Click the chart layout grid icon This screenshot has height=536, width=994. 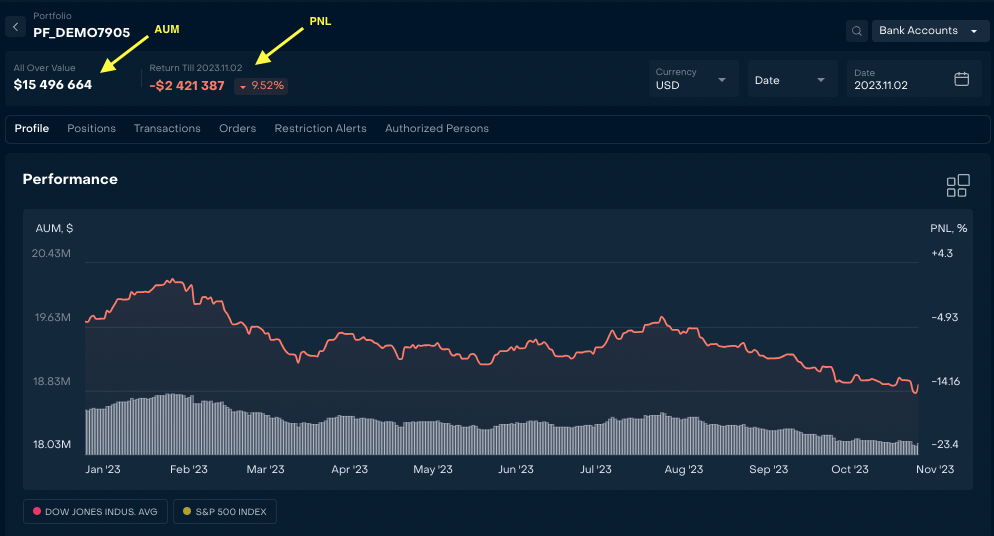point(957,186)
